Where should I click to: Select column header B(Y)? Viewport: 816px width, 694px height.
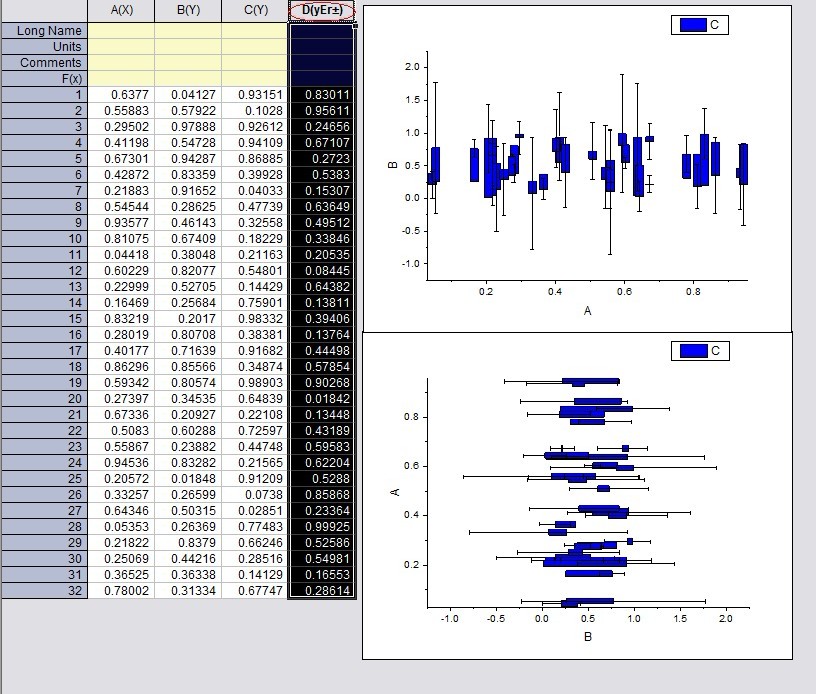(x=188, y=10)
